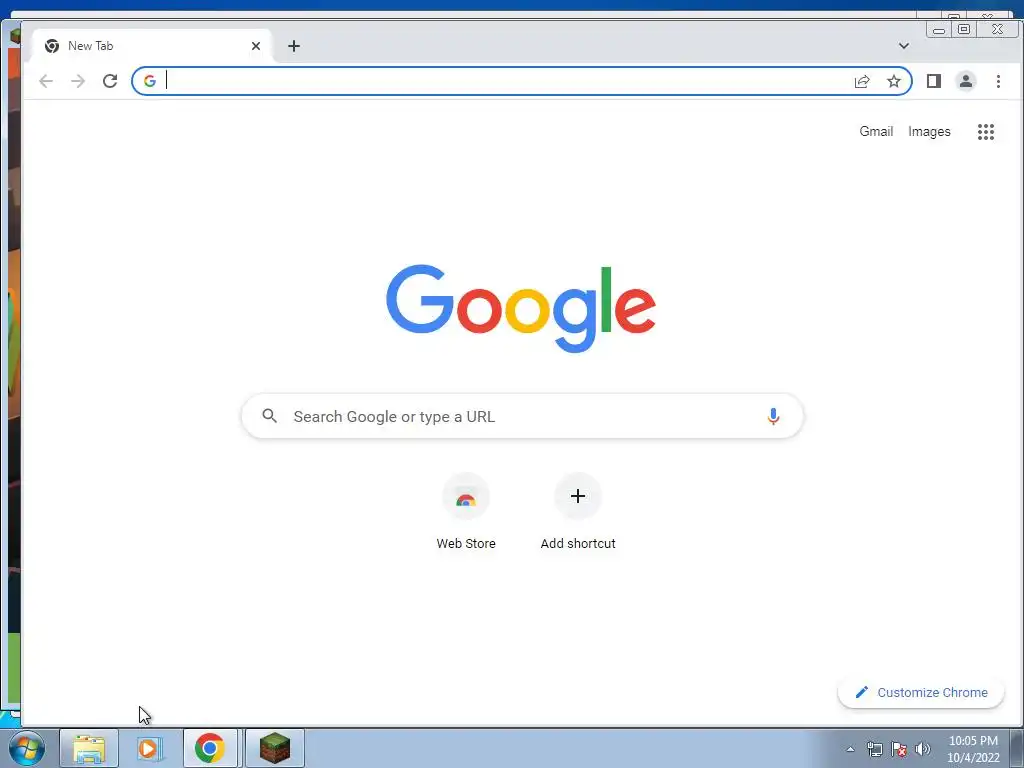Open the network tray icon
The height and width of the screenshot is (768, 1024).
tap(874, 749)
